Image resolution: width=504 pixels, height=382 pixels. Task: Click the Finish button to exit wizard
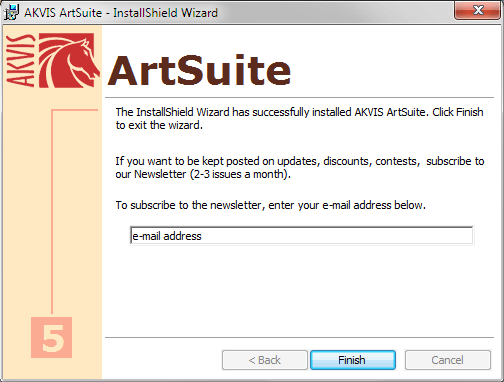pyautogui.click(x=353, y=360)
